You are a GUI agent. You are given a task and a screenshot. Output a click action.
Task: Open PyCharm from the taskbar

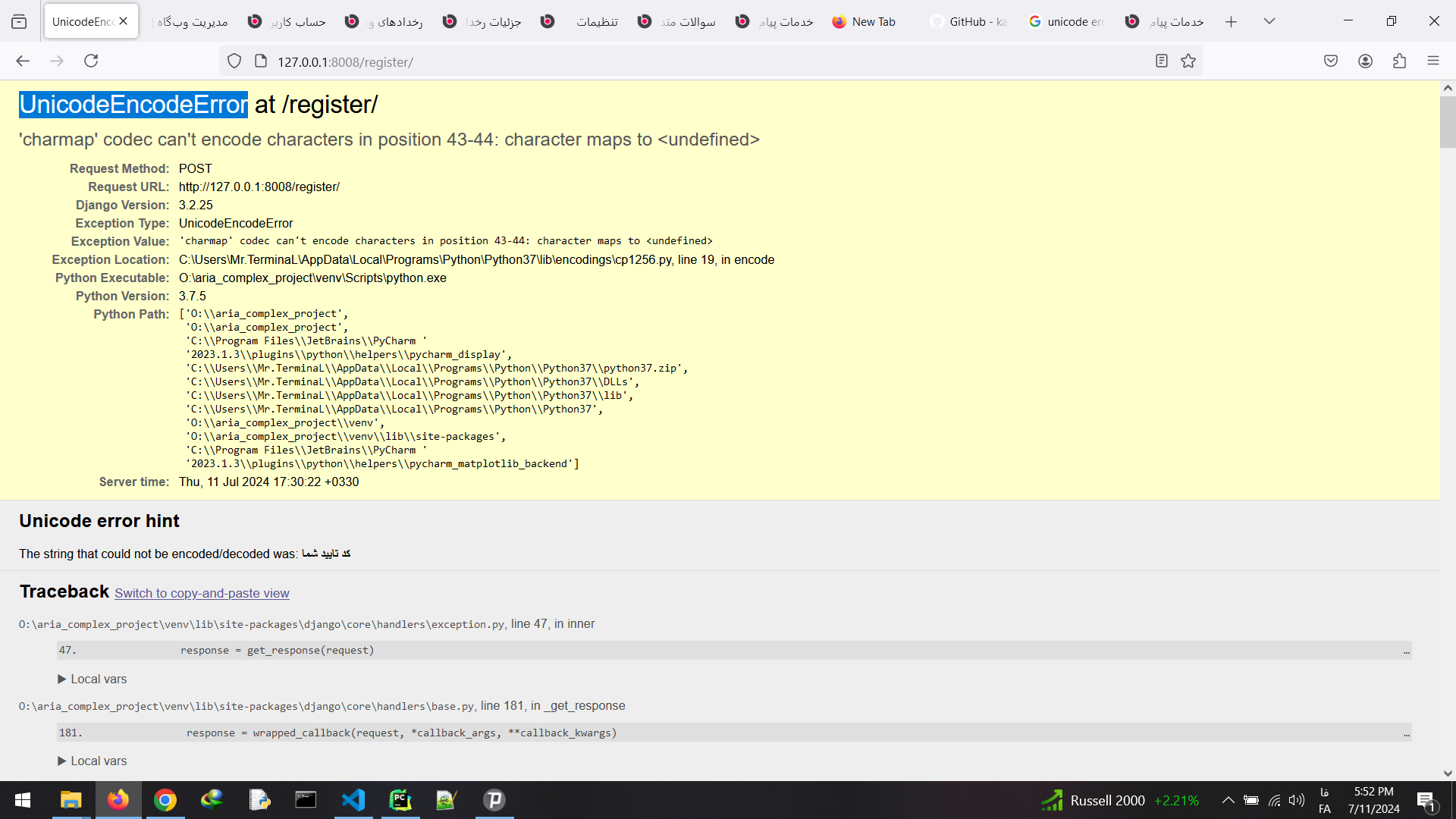[x=400, y=800]
